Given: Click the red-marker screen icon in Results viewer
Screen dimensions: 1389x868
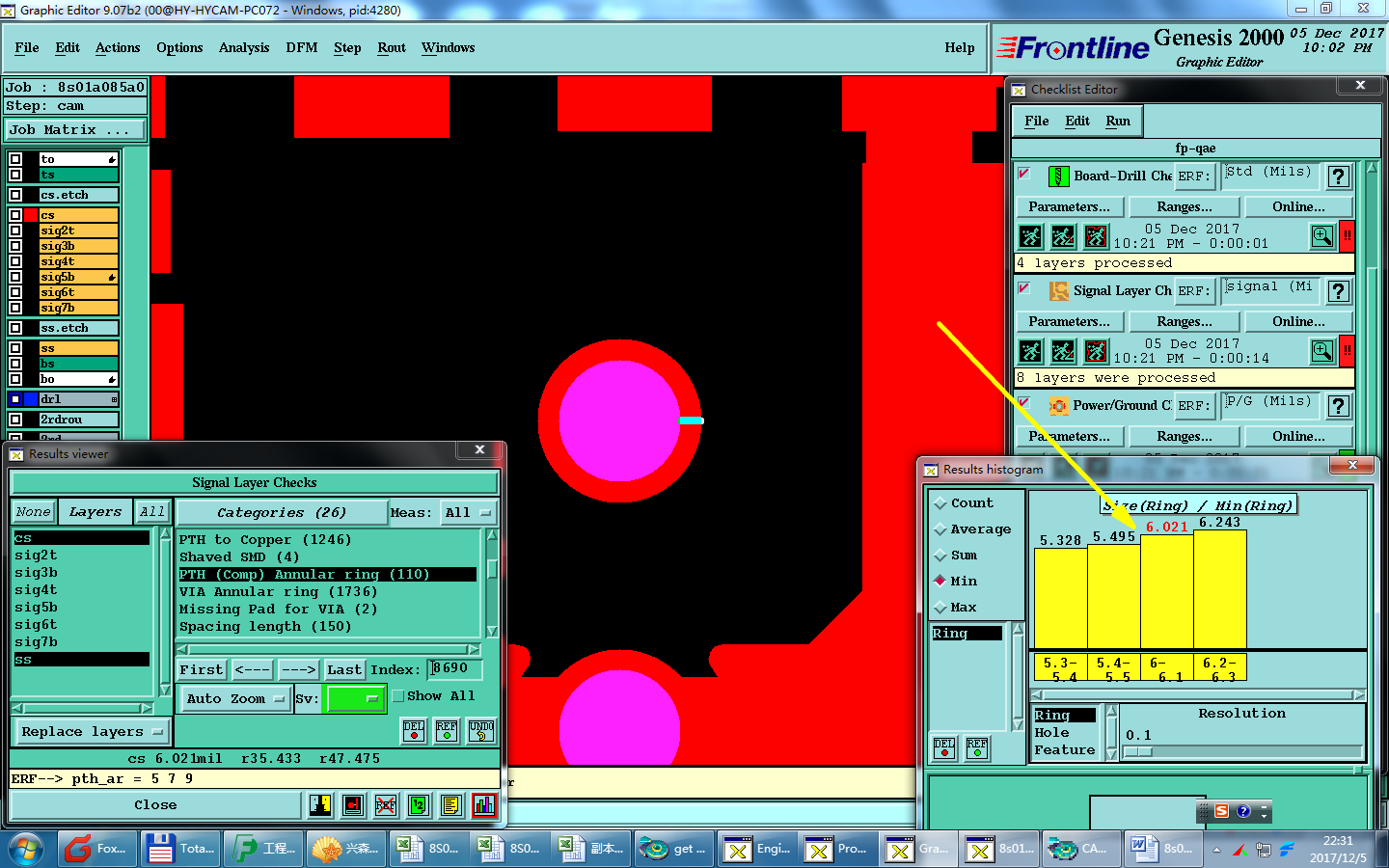Looking at the screenshot, I should (353, 804).
